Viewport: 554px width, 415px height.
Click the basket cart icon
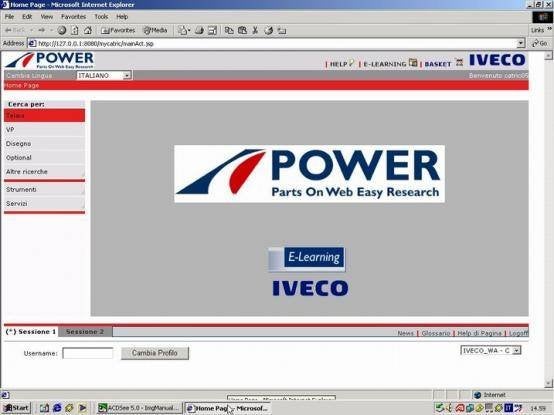click(x=459, y=63)
